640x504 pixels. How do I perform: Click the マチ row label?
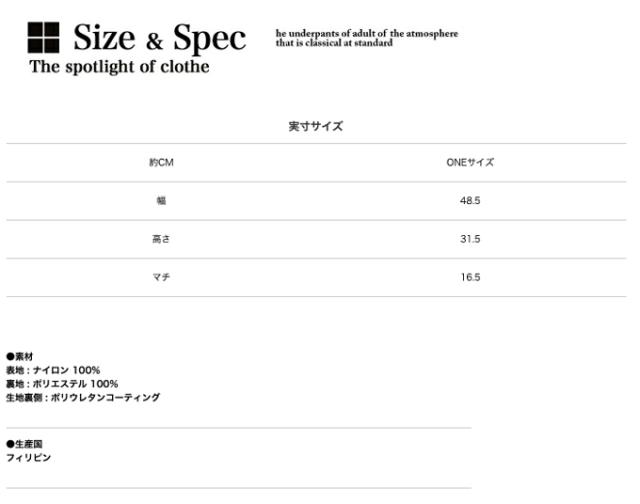[161, 277]
